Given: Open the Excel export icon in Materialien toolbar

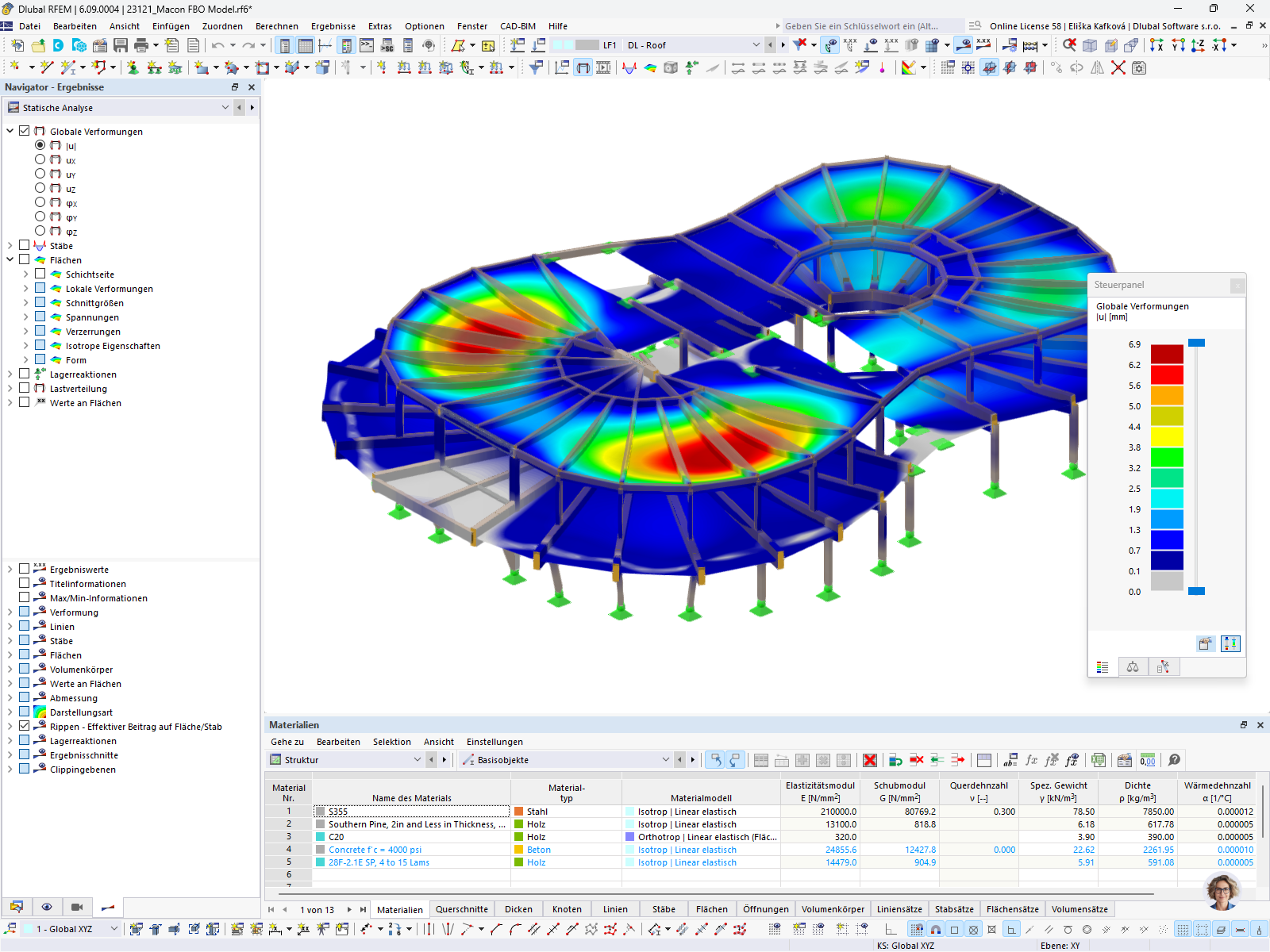Looking at the screenshot, I should (x=1099, y=760).
